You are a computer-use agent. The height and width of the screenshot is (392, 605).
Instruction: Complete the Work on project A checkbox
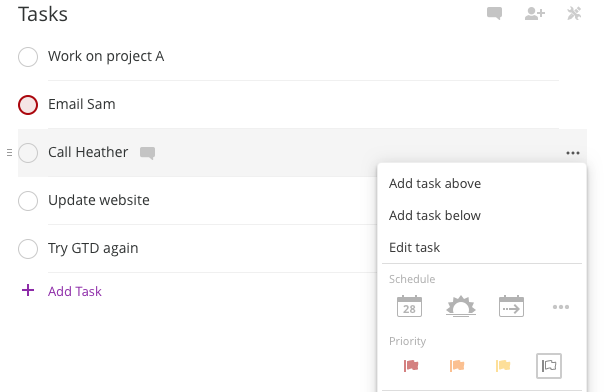tap(28, 57)
